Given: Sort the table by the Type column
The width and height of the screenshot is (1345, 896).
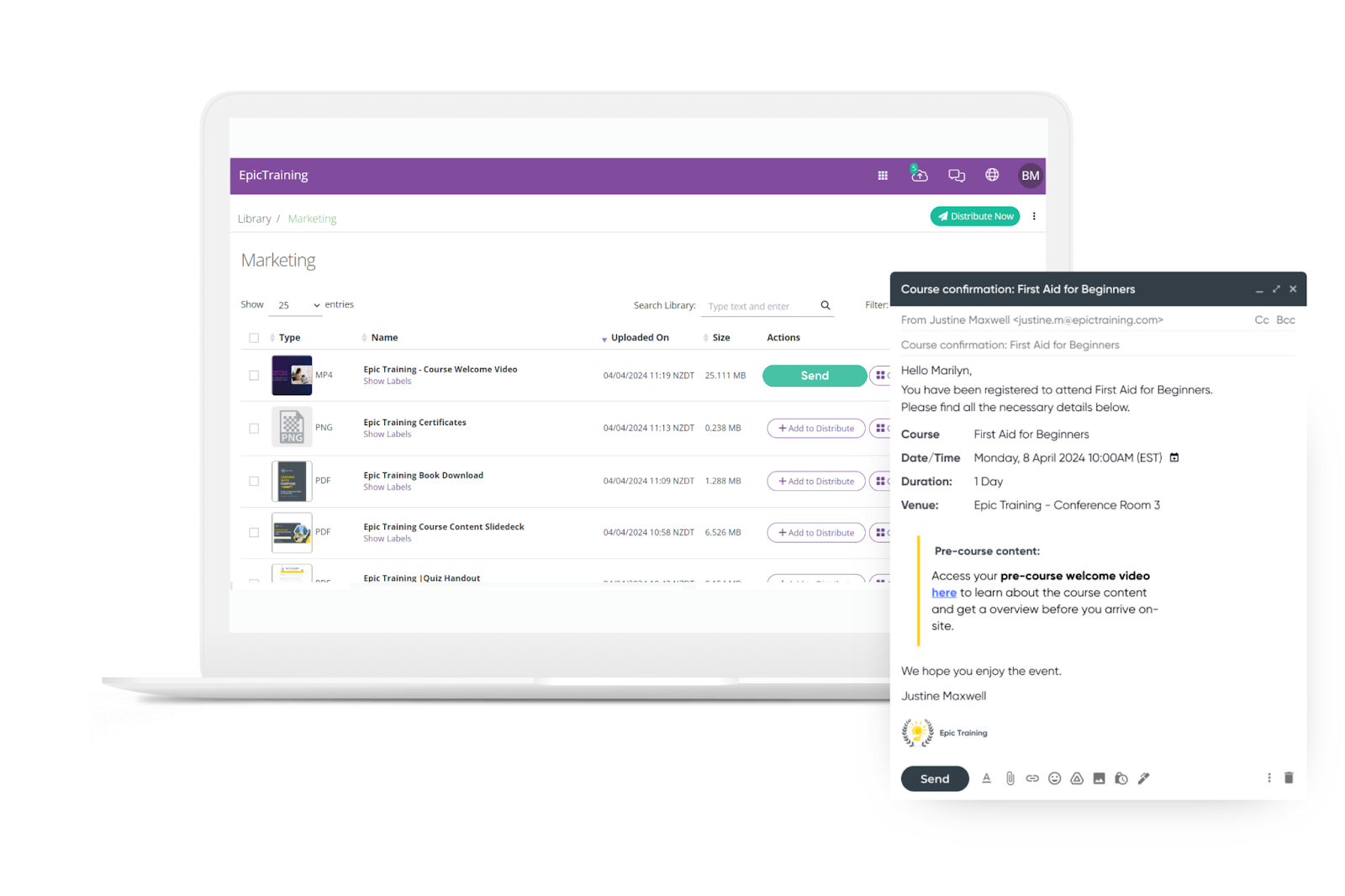Looking at the screenshot, I should (285, 338).
